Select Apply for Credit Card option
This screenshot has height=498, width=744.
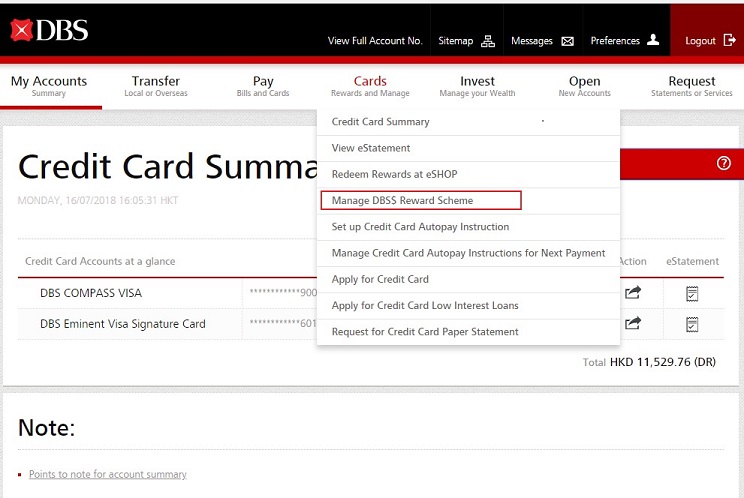[380, 279]
